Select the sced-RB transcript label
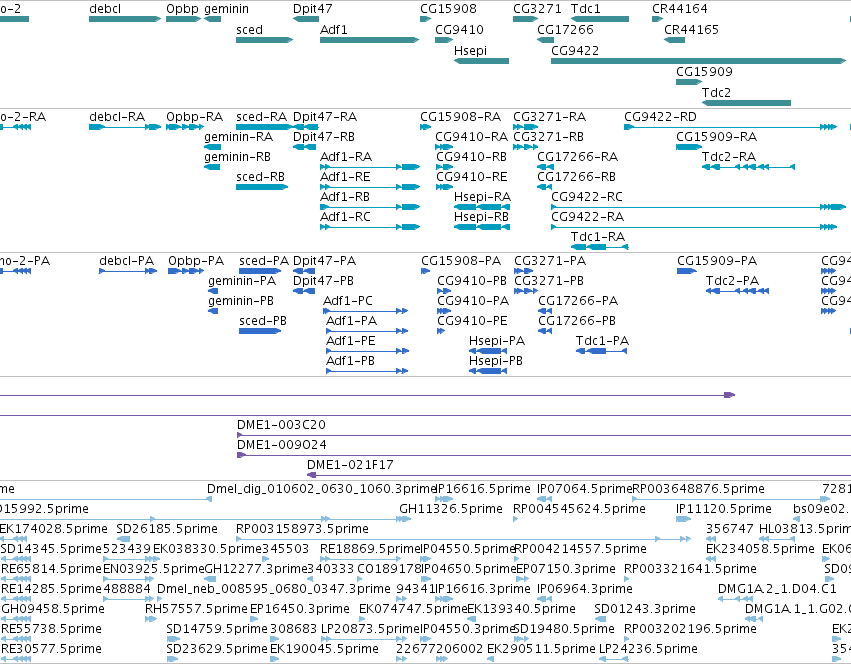Screen dimensions: 851x664 pyautogui.click(x=261, y=177)
